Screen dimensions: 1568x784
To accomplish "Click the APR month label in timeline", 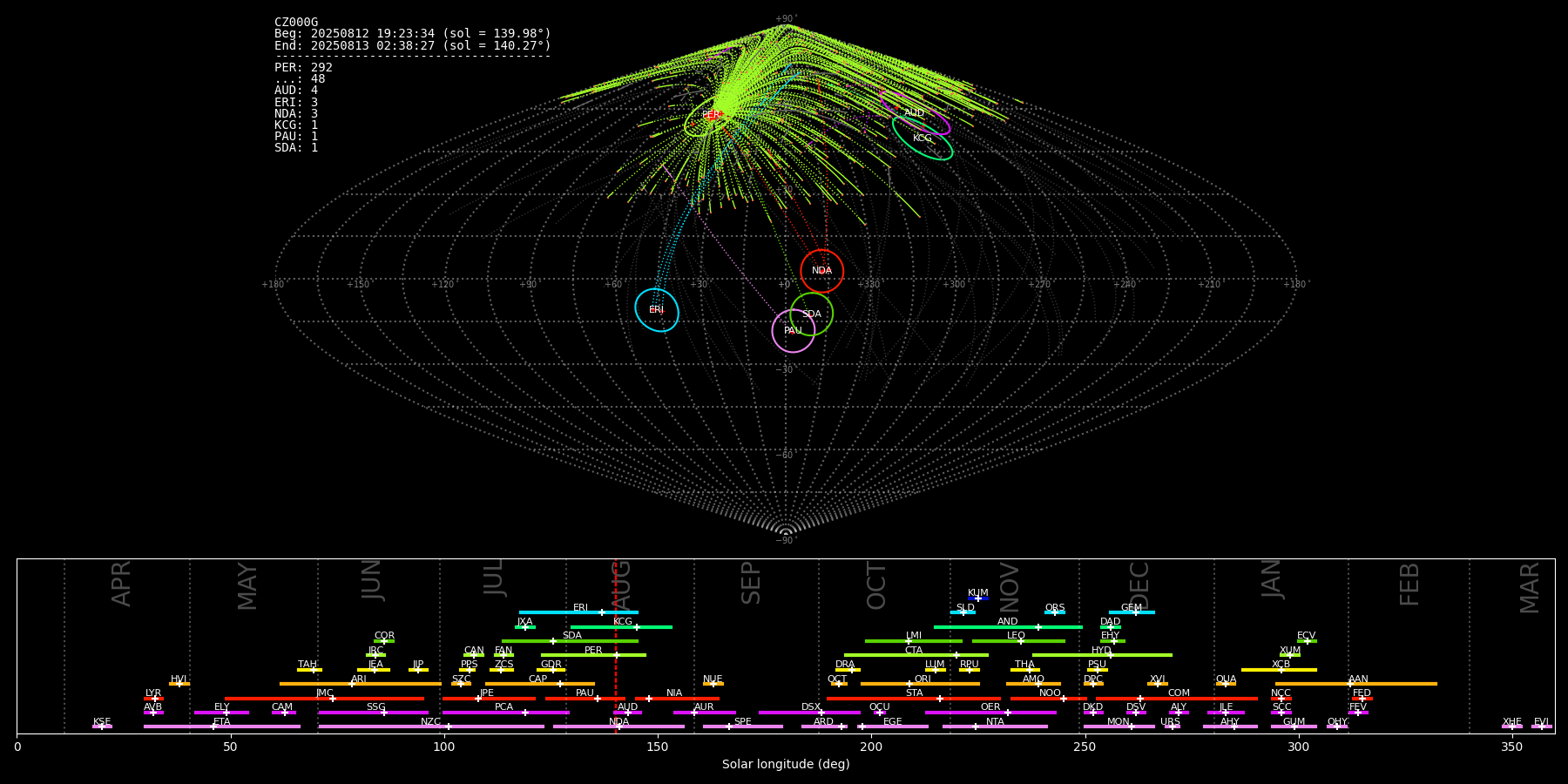I will coord(121,584).
